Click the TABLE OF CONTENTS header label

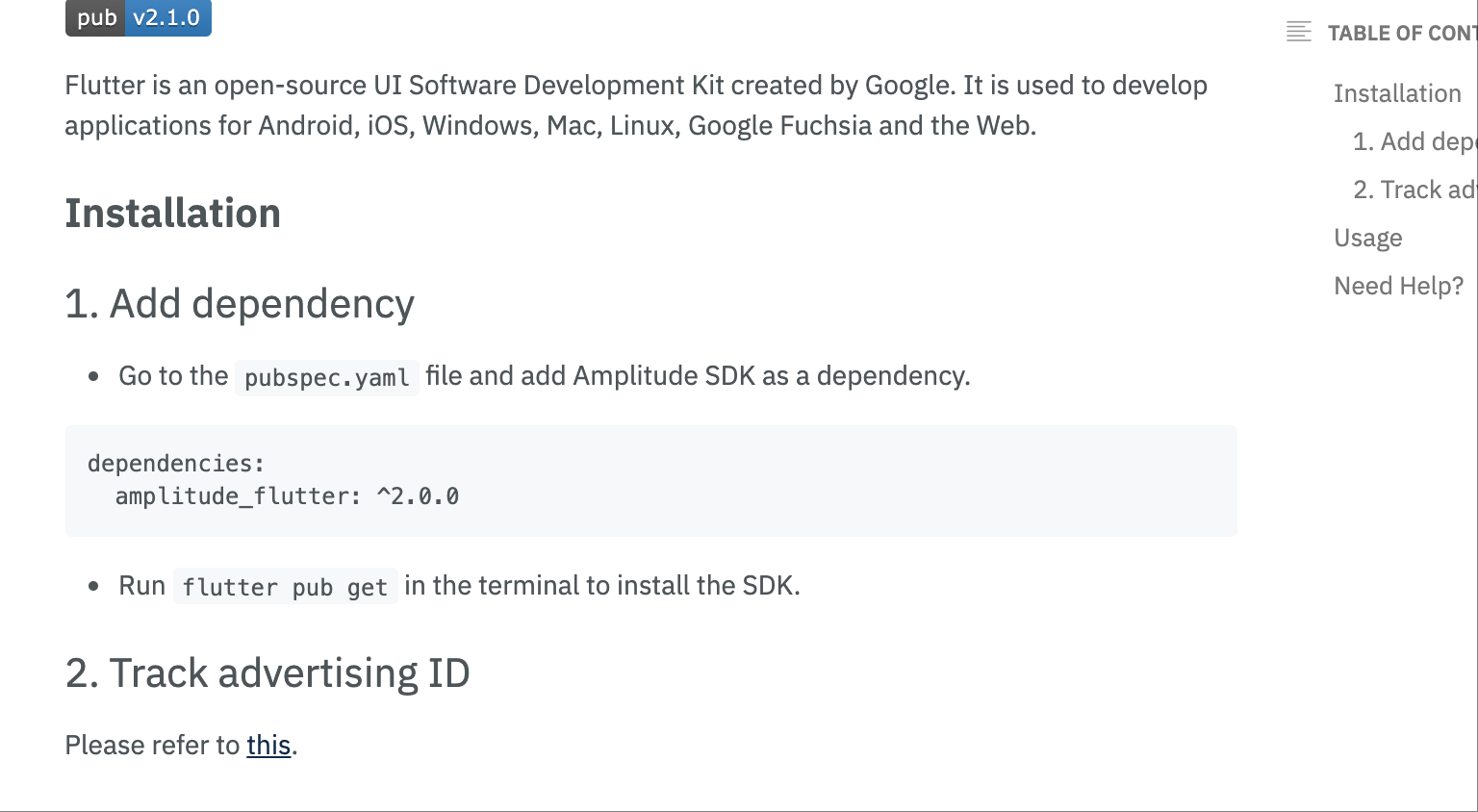[1401, 32]
